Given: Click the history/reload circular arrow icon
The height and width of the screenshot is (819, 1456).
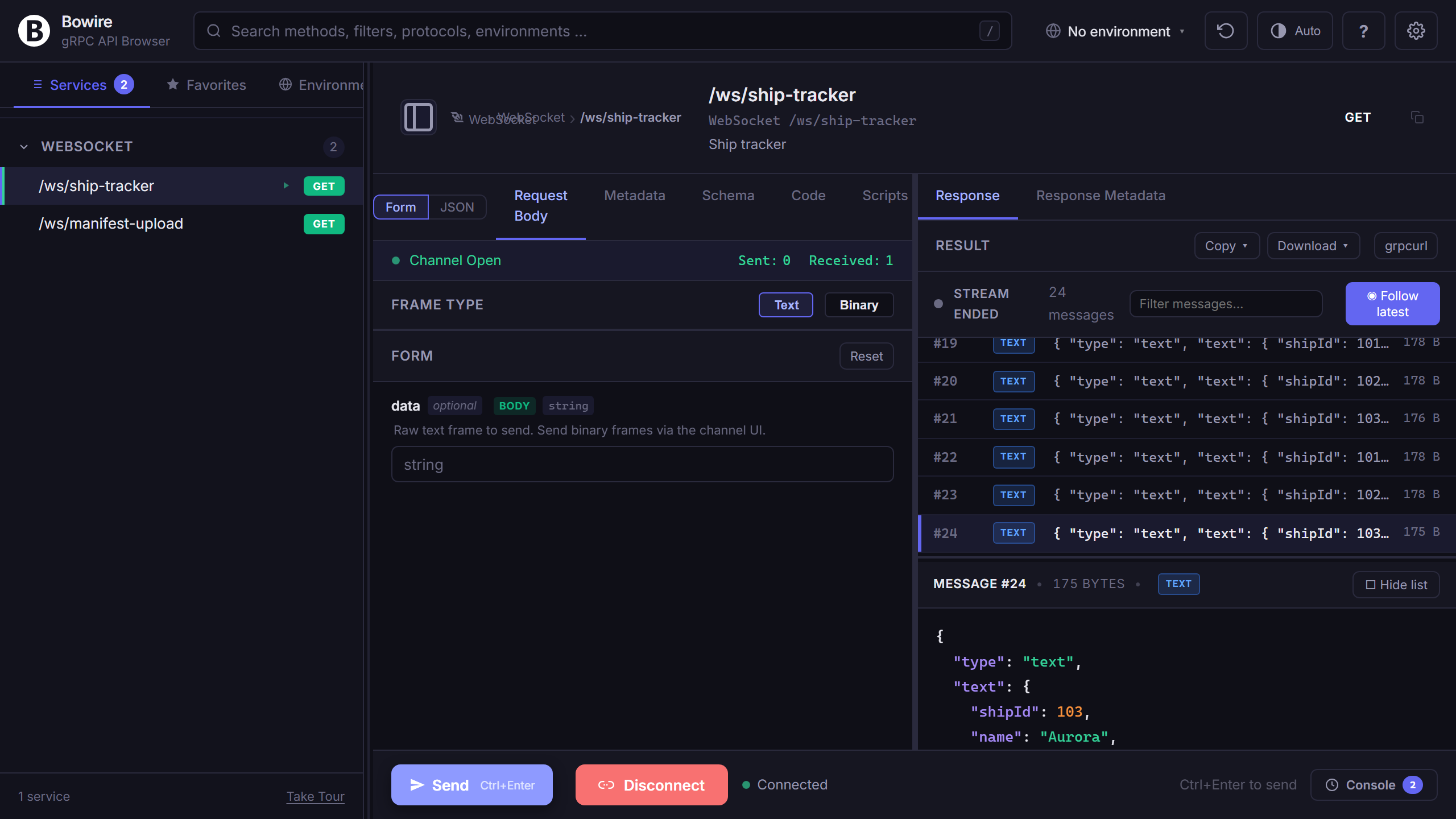Looking at the screenshot, I should pos(1226,31).
